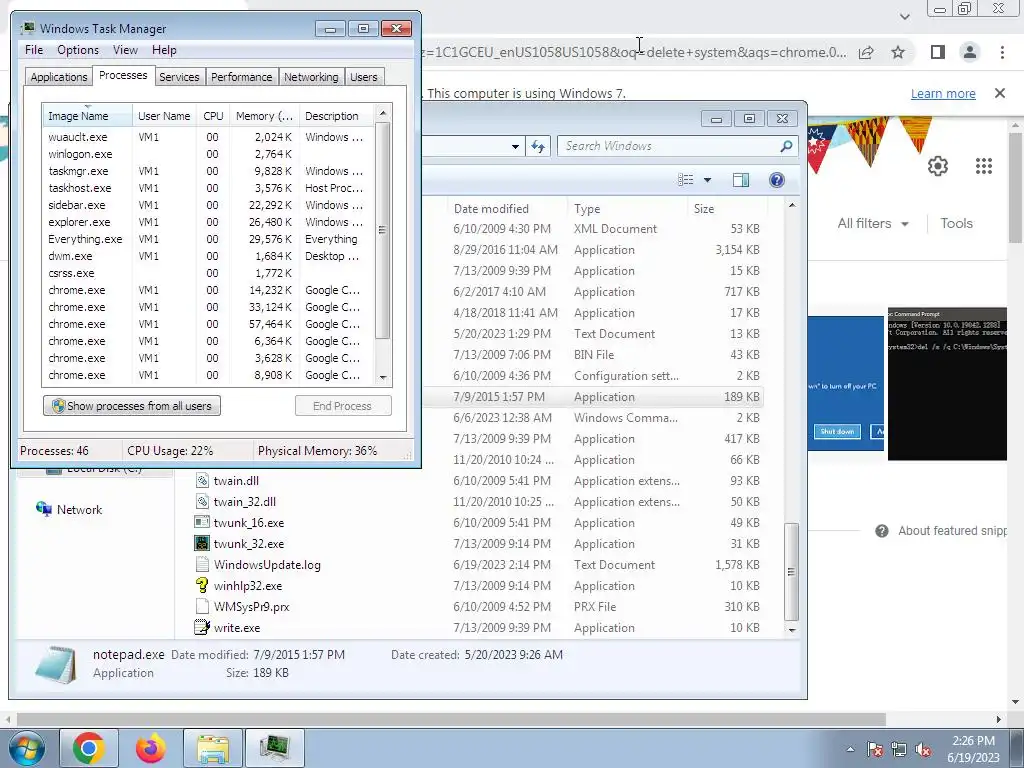Click the End Process button
Viewport: 1024px width, 768px height.
tap(343, 406)
